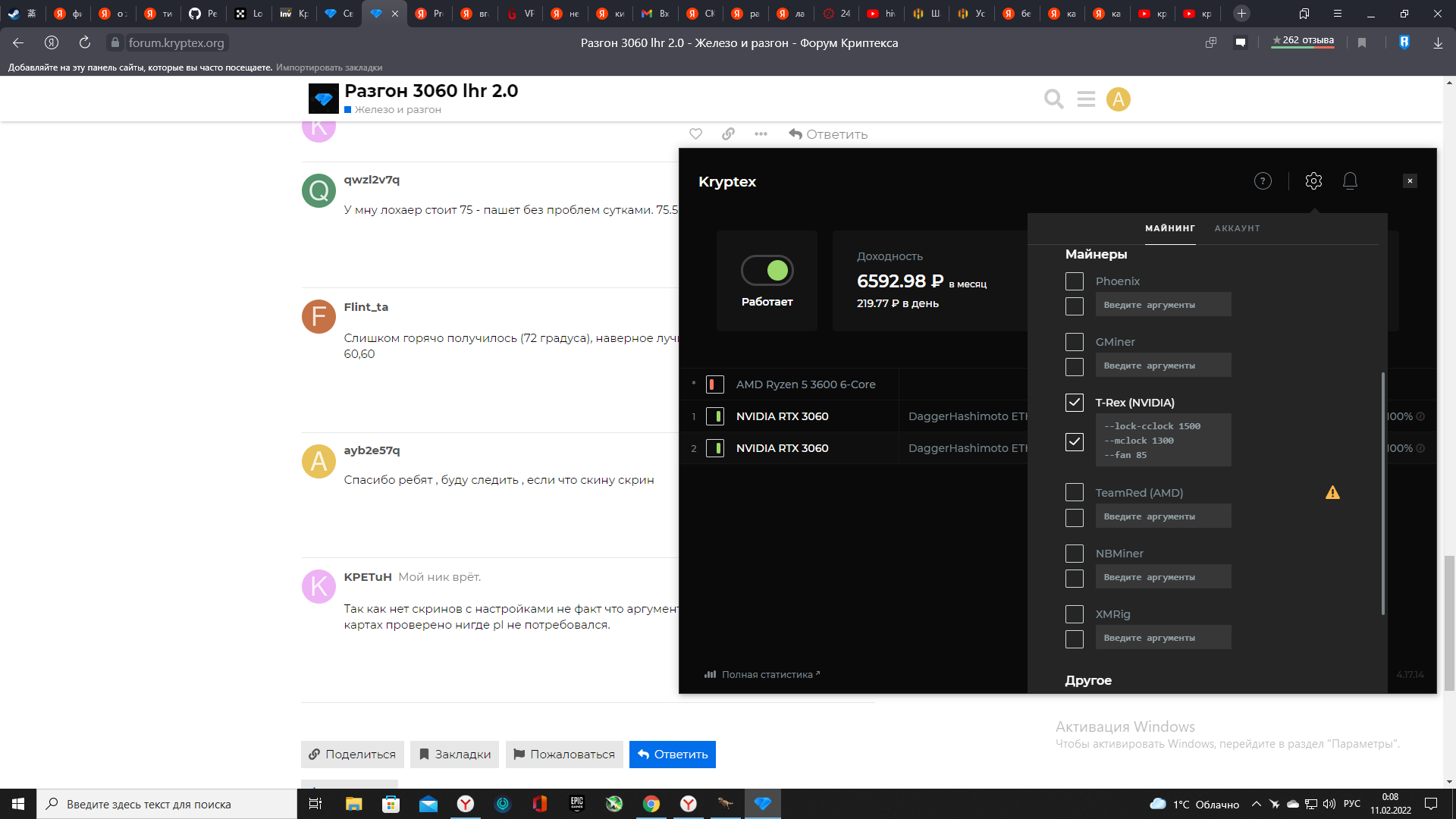This screenshot has width=1456, height=819.
Task: Enable the GMiner miner checkbox
Action: 1075,342
